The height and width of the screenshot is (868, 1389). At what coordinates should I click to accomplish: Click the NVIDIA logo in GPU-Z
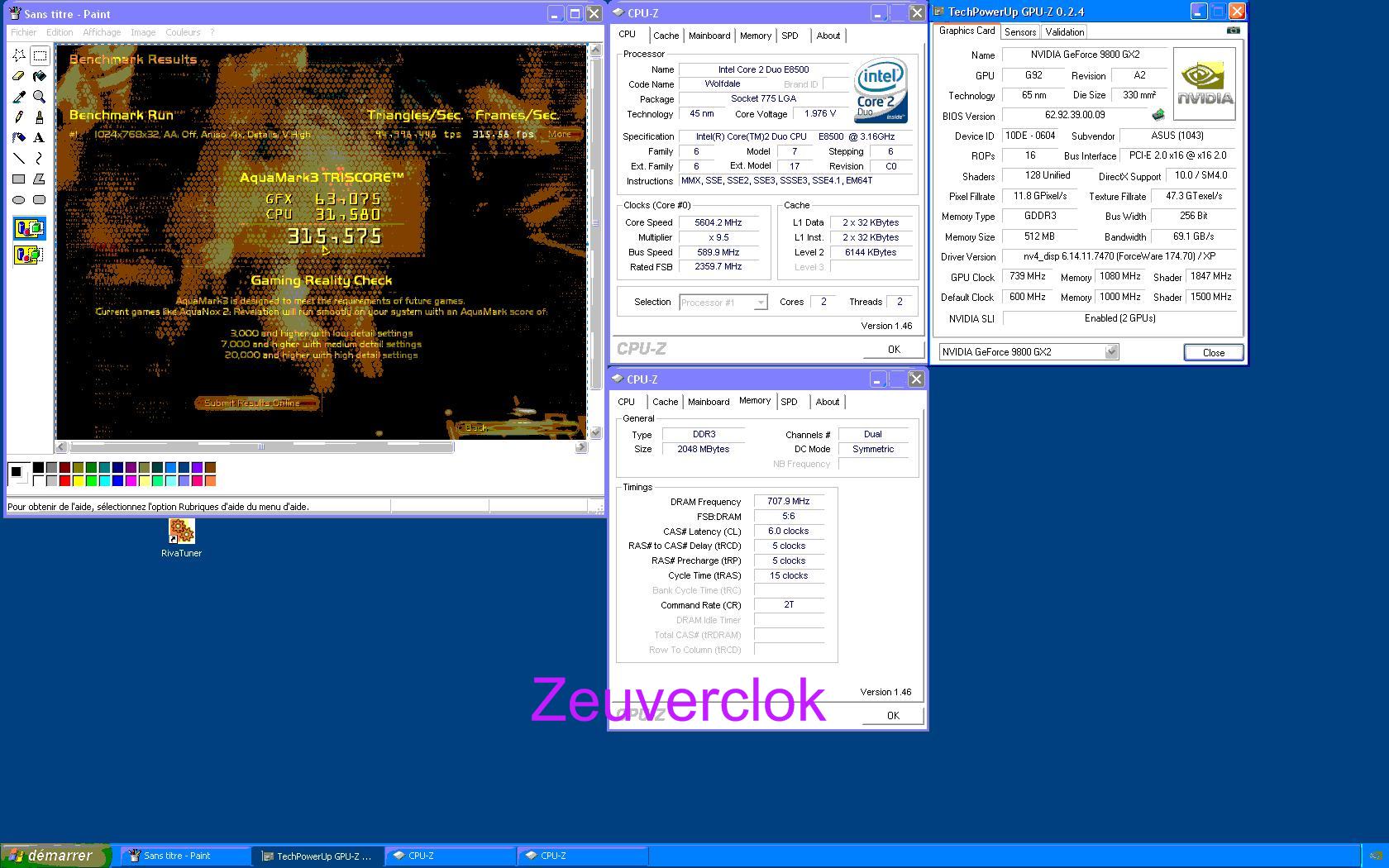tap(1205, 84)
